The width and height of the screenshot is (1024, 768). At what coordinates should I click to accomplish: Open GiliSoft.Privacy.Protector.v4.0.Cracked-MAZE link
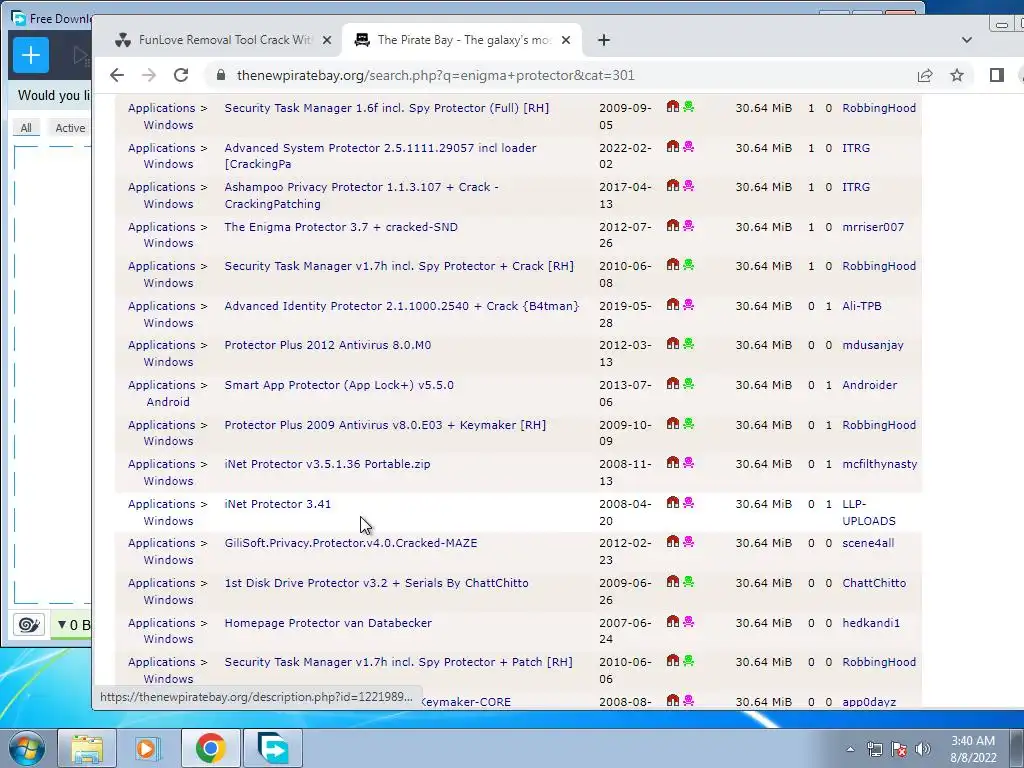coord(351,543)
